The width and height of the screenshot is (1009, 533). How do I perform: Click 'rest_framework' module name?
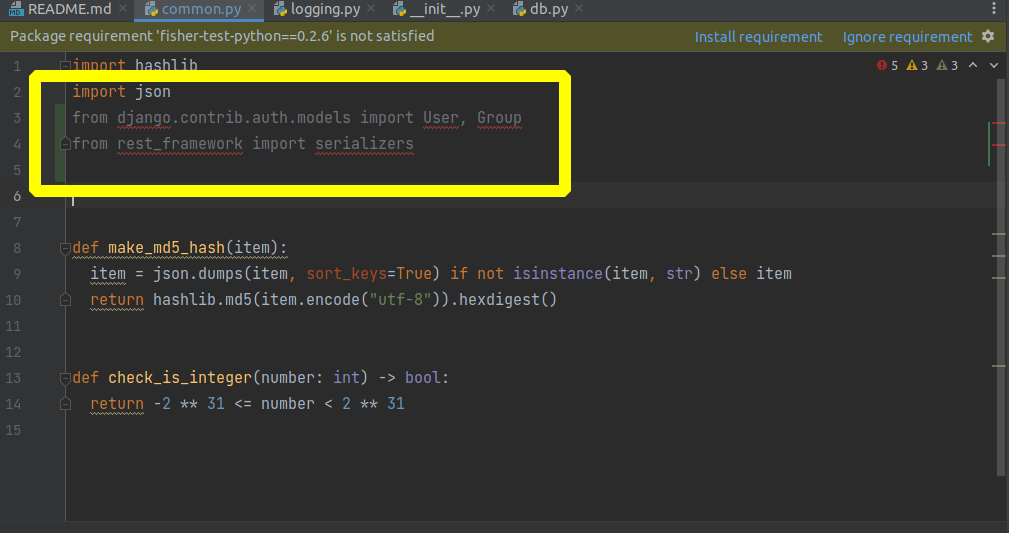click(180, 144)
